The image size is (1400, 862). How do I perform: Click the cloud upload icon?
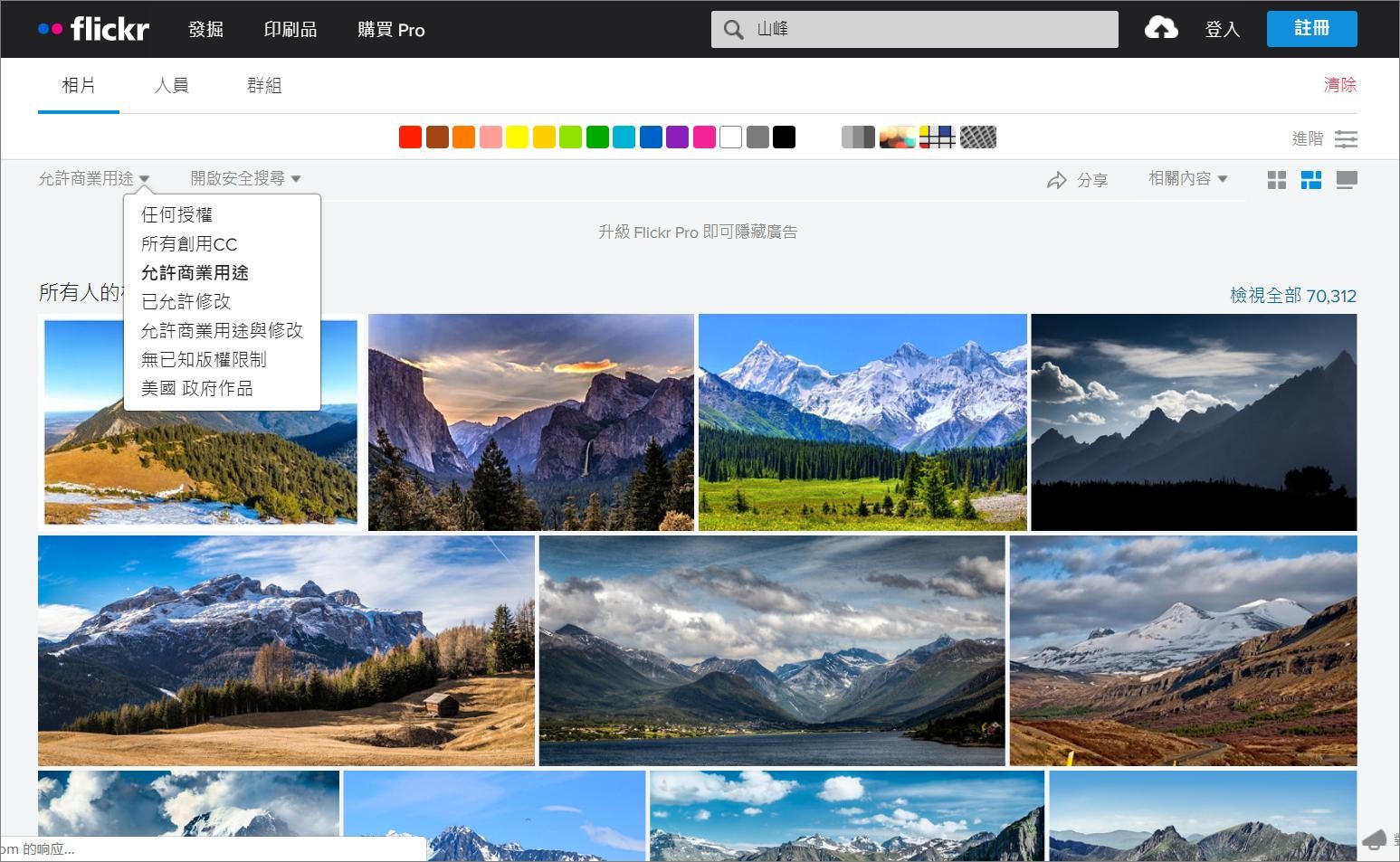click(1160, 28)
